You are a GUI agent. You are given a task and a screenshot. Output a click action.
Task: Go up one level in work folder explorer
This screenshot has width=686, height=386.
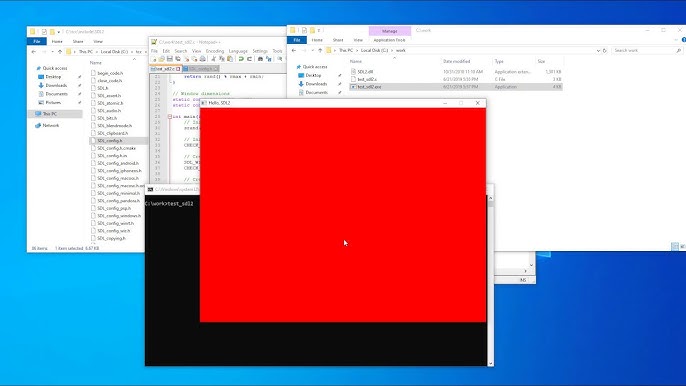coord(320,50)
